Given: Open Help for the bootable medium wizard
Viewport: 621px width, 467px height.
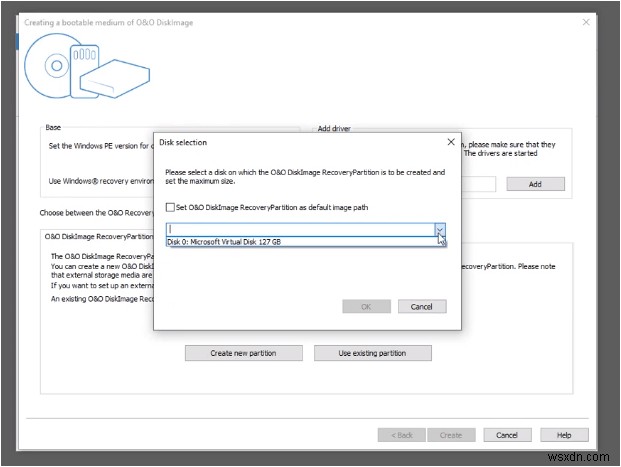Looking at the screenshot, I should click(564, 435).
